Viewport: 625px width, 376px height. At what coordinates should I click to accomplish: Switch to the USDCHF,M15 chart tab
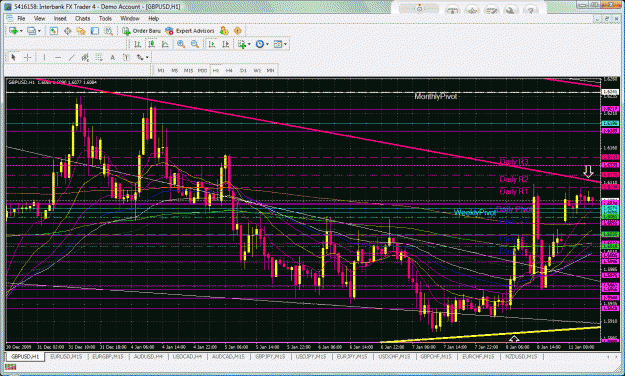click(394, 357)
